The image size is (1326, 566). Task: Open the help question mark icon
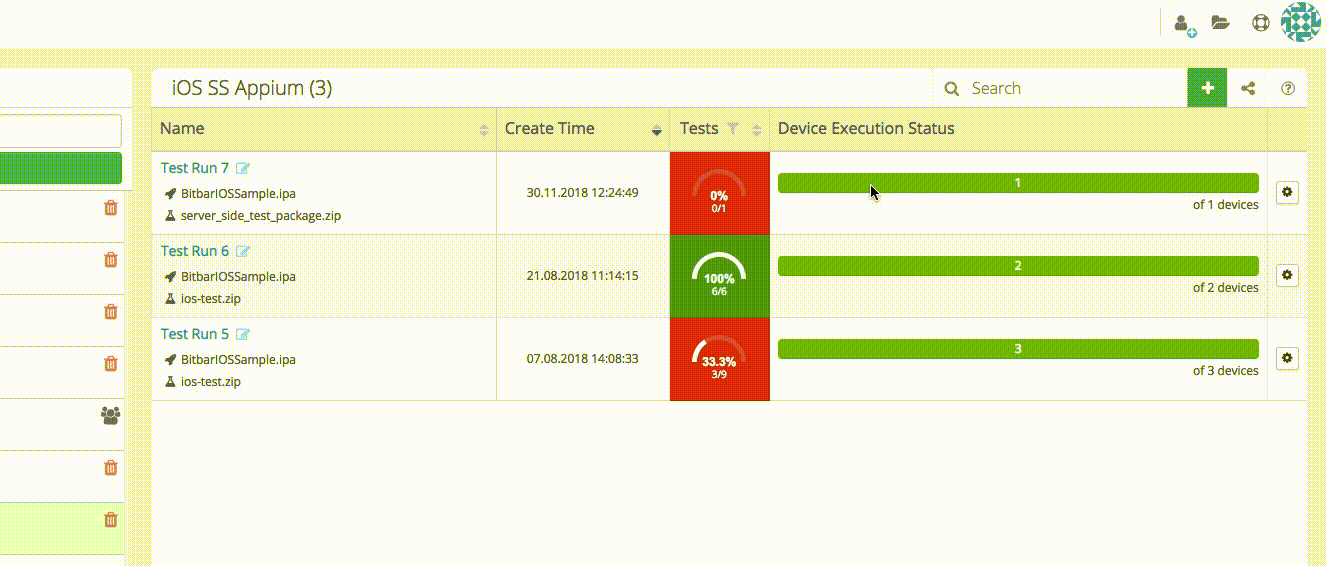1288,88
